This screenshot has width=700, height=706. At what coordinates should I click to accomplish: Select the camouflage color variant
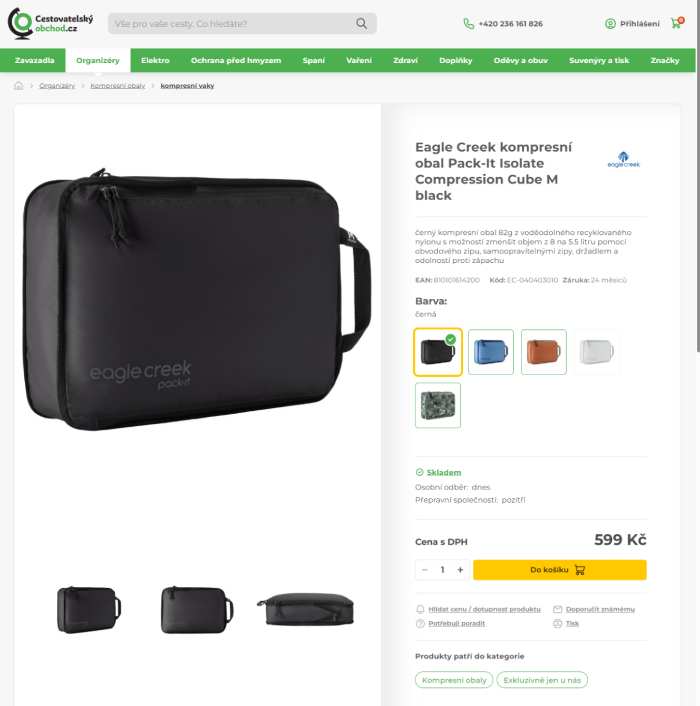(x=438, y=405)
